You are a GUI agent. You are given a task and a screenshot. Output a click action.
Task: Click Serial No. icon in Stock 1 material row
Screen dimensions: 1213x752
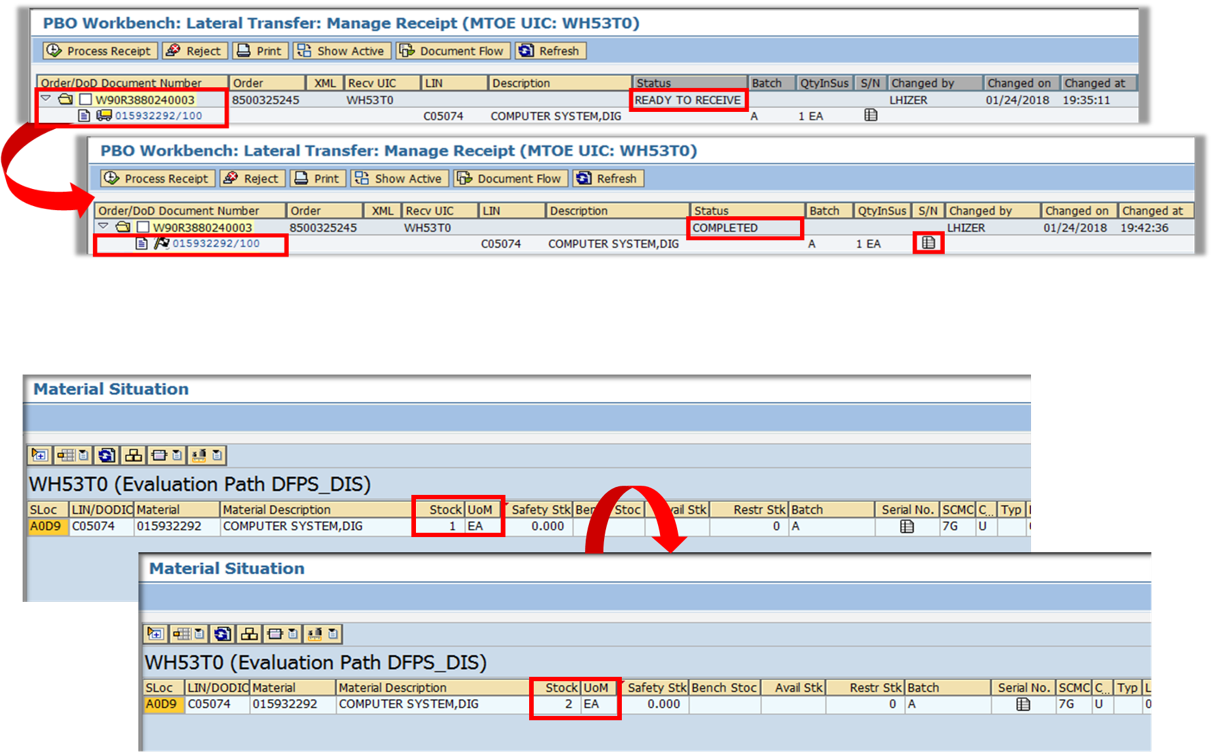pyautogui.click(x=907, y=526)
